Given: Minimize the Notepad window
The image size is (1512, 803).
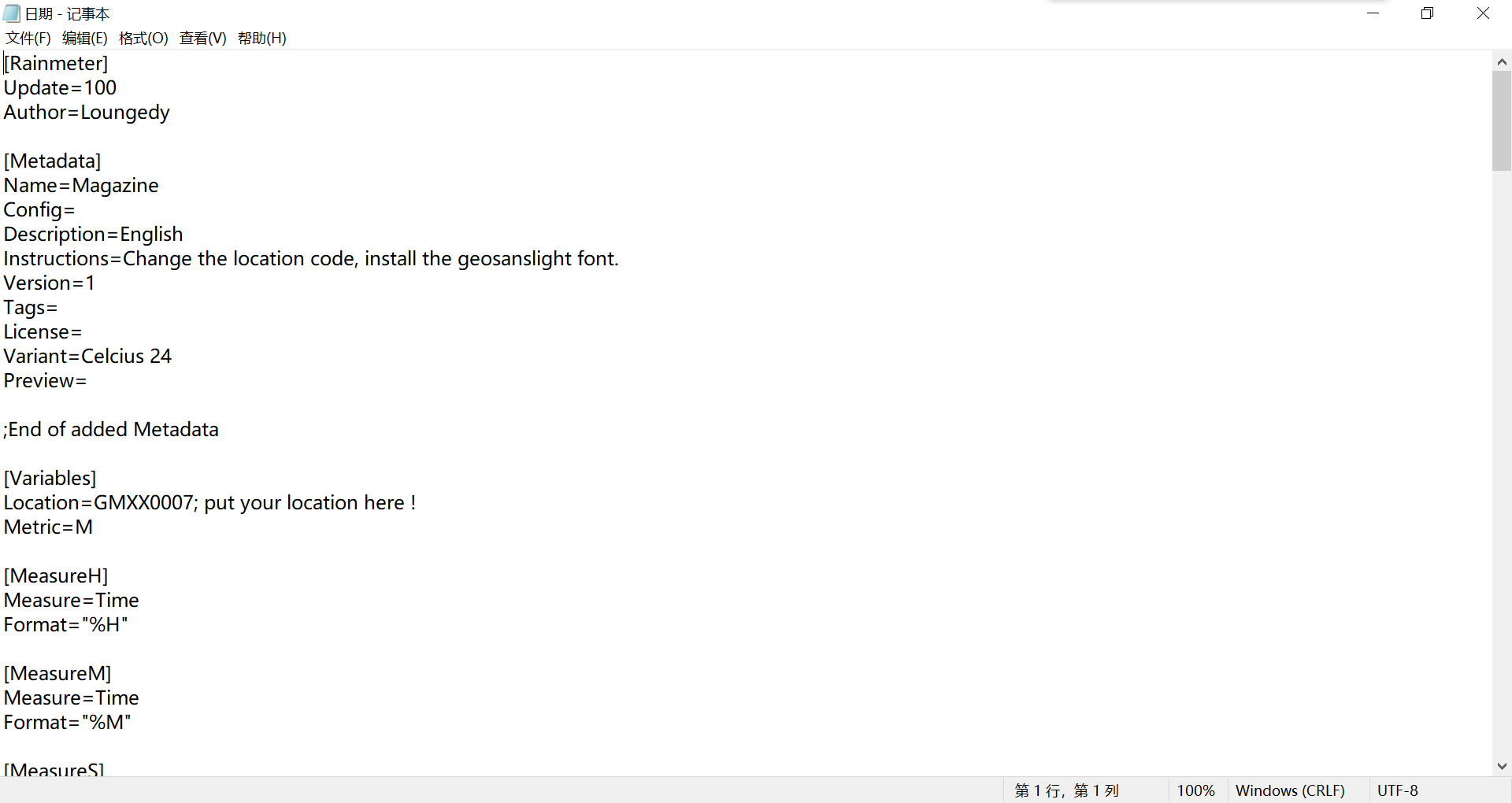Looking at the screenshot, I should point(1373,13).
